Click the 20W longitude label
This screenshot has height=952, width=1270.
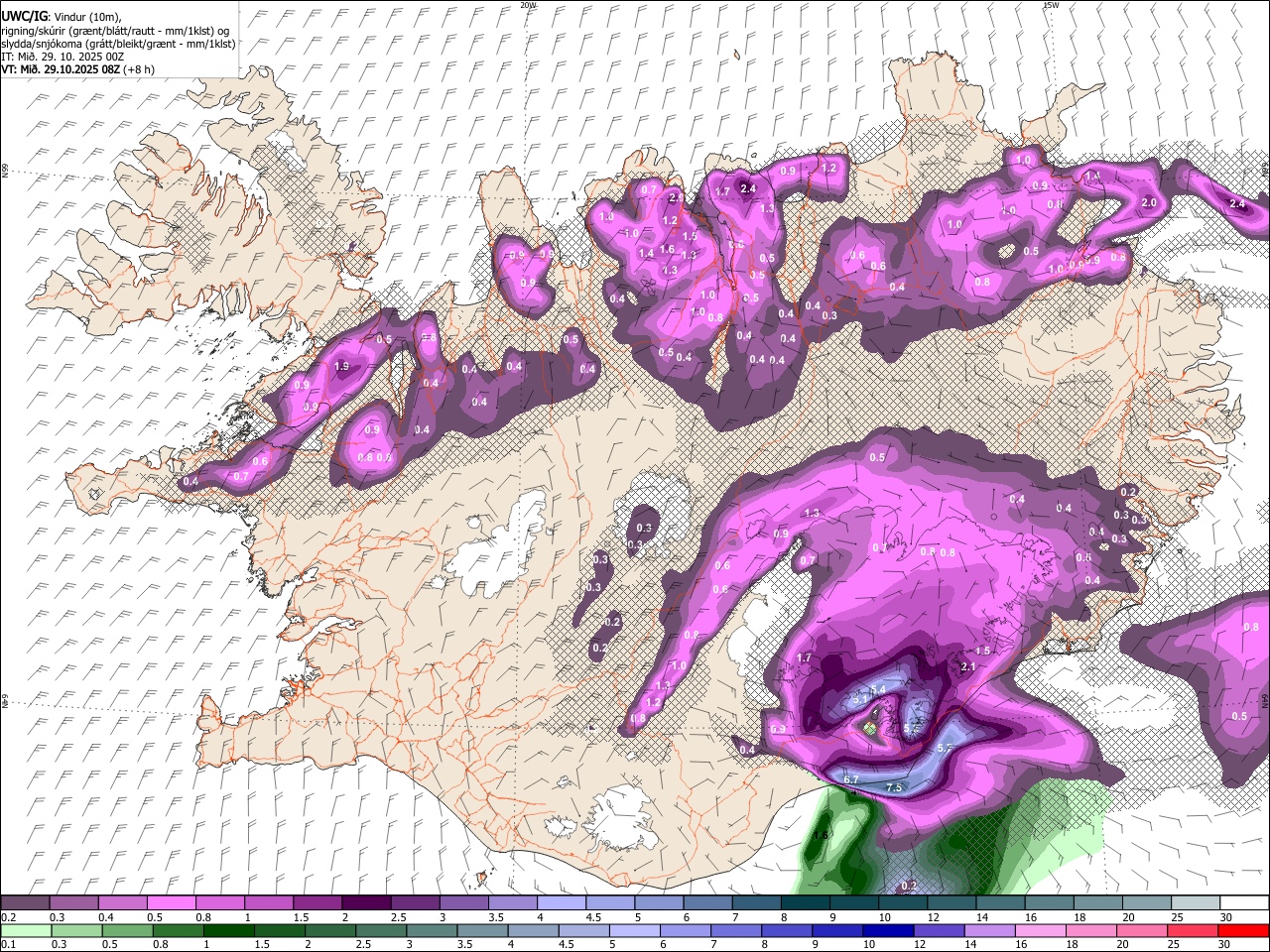click(528, 5)
